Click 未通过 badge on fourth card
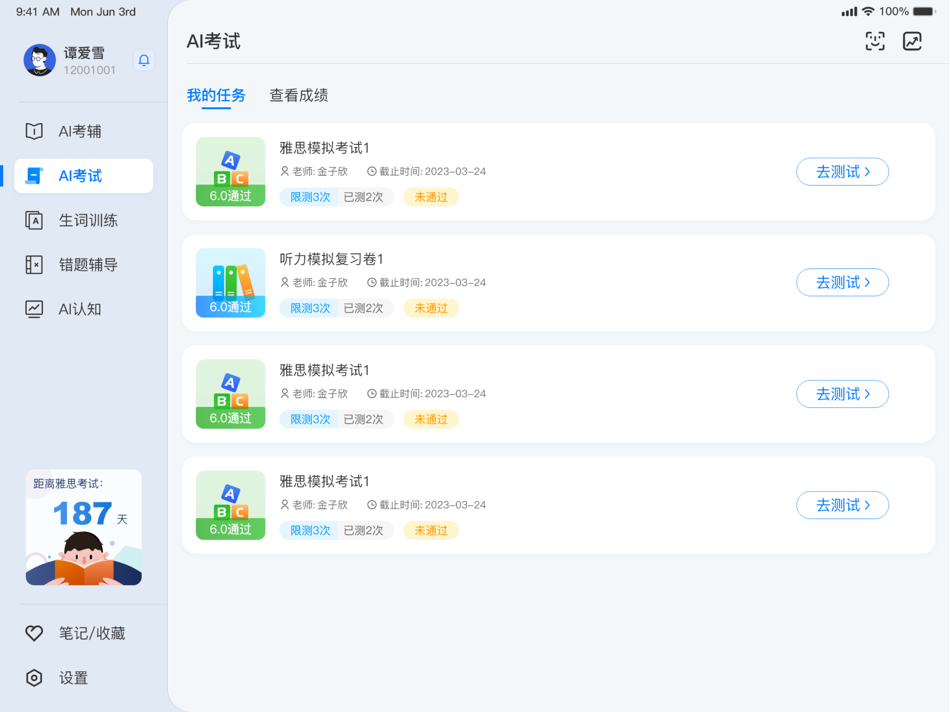 [431, 530]
